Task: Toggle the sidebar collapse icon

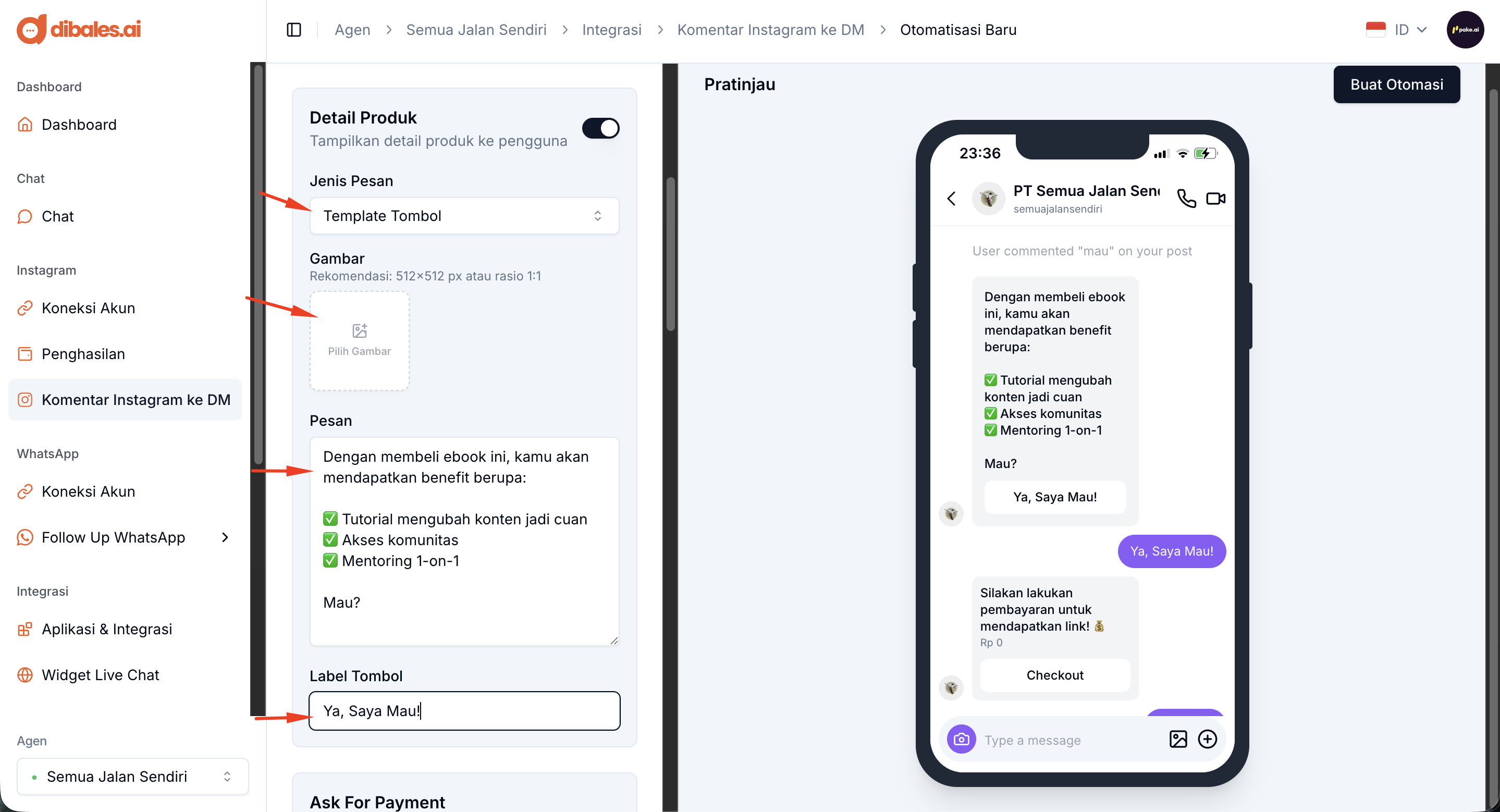Action: click(294, 30)
